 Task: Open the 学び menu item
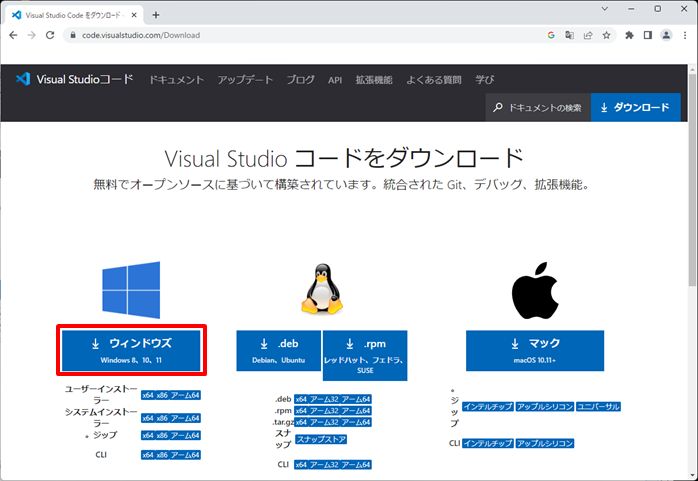click(484, 80)
